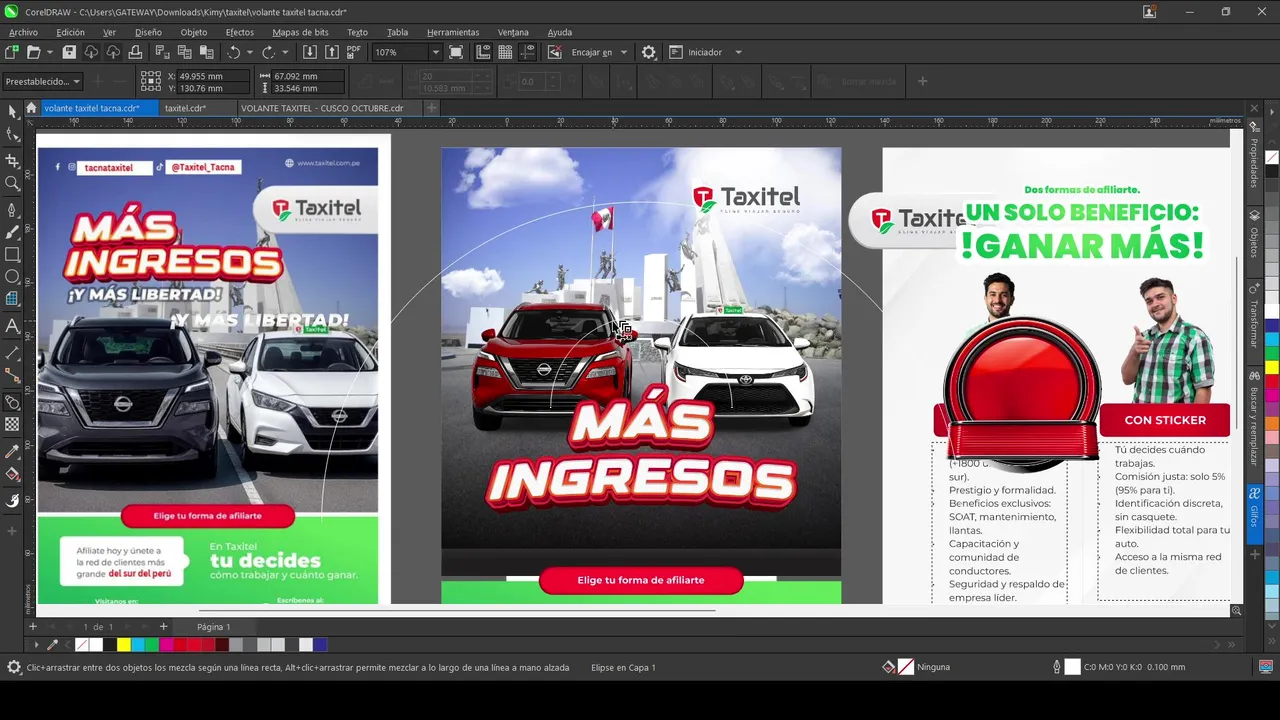Open the Archivo menu
1280x720 pixels.
pyautogui.click(x=23, y=32)
